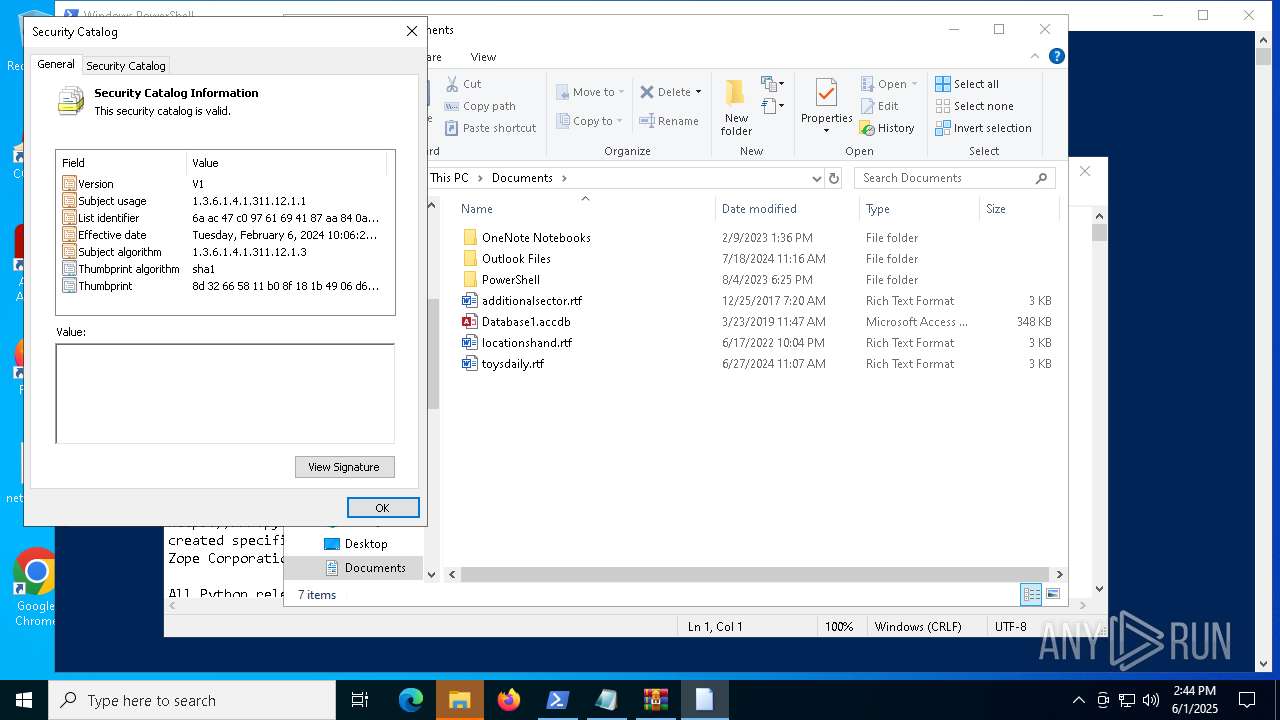This screenshot has width=1280, height=720.
Task: Select the Effective date field row
Action: tap(224, 235)
